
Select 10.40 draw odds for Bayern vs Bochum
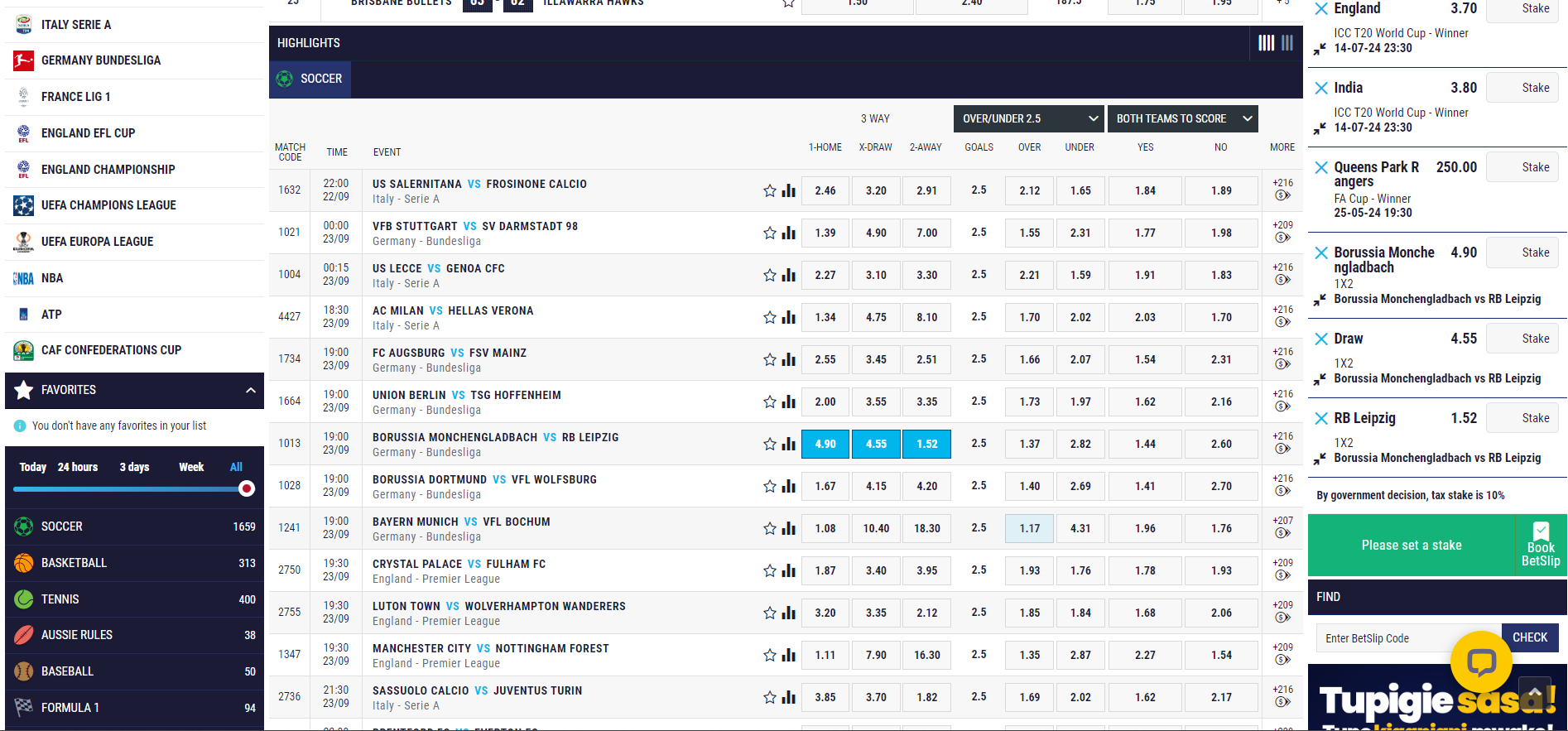(x=876, y=528)
